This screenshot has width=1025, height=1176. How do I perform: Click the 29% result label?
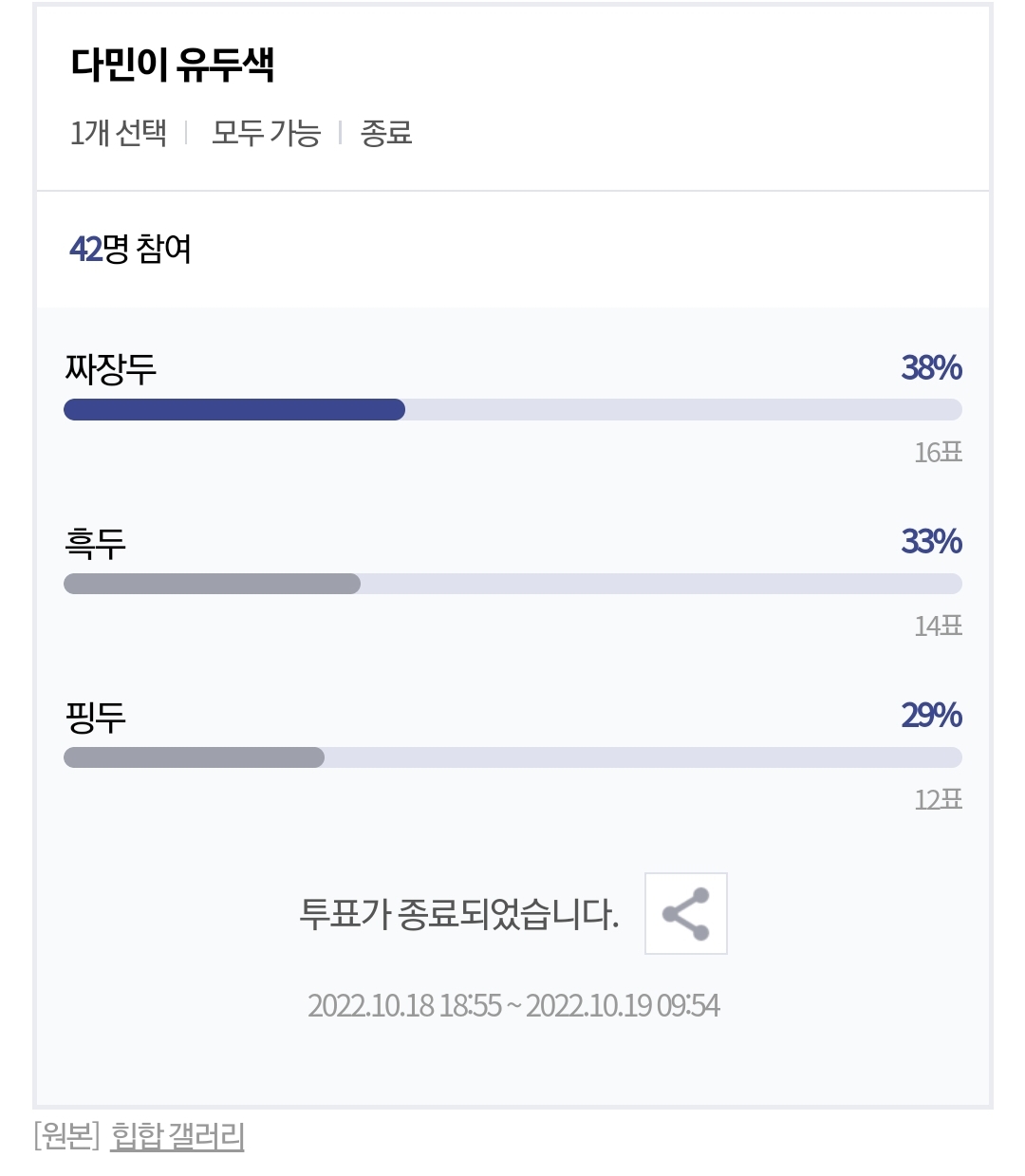pos(932,715)
